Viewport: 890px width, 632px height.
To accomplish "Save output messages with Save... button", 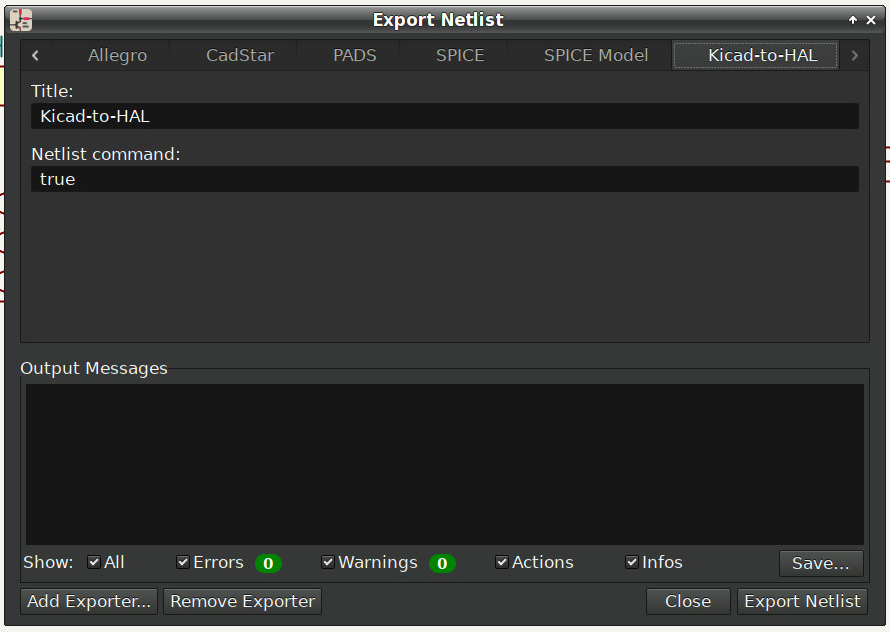I will point(821,563).
